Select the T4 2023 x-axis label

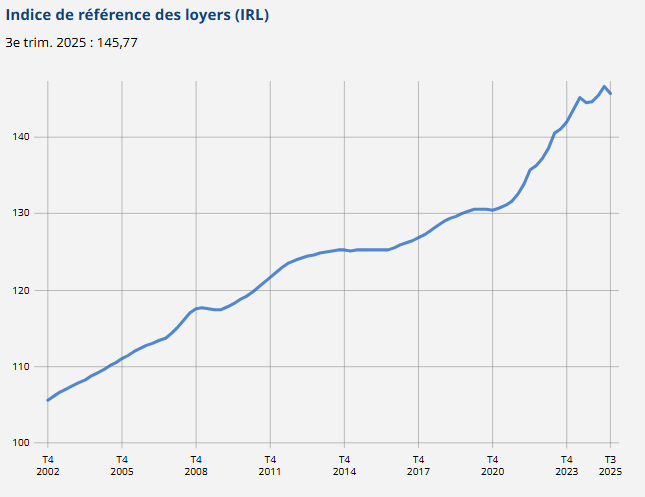[566, 465]
